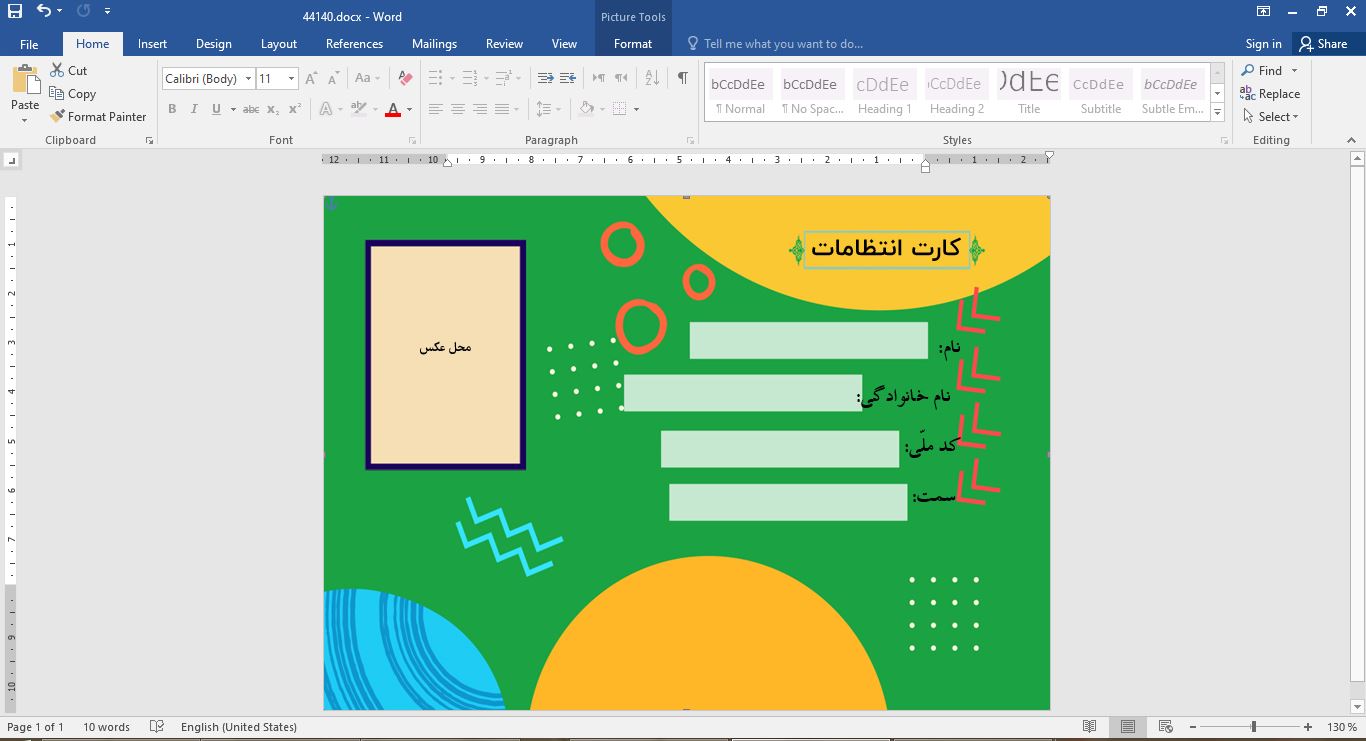Click the Find button
The image size is (1366, 741).
click(1262, 70)
